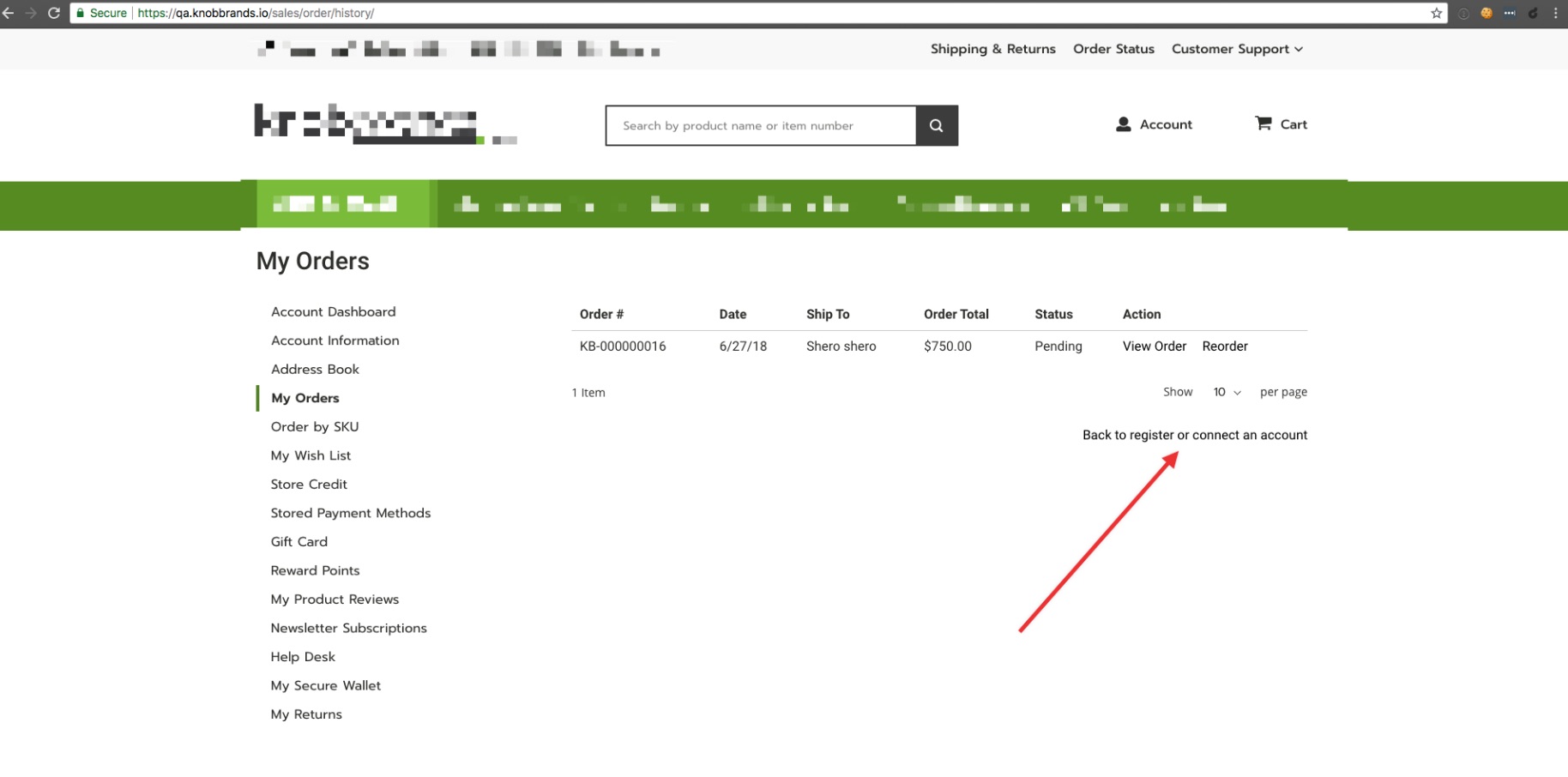Go to Shipping & Returns

(x=992, y=49)
